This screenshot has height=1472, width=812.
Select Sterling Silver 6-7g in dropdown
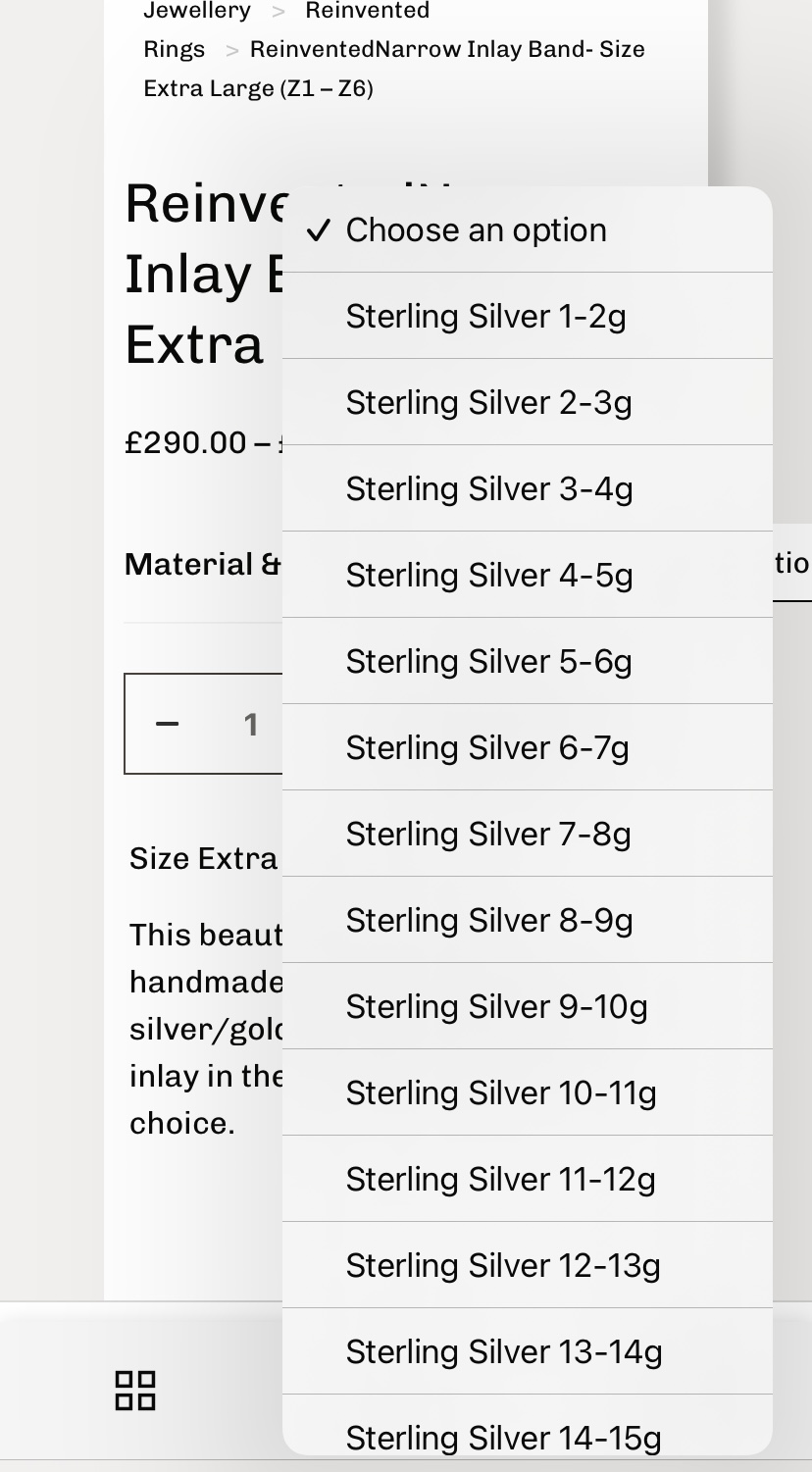pos(487,748)
